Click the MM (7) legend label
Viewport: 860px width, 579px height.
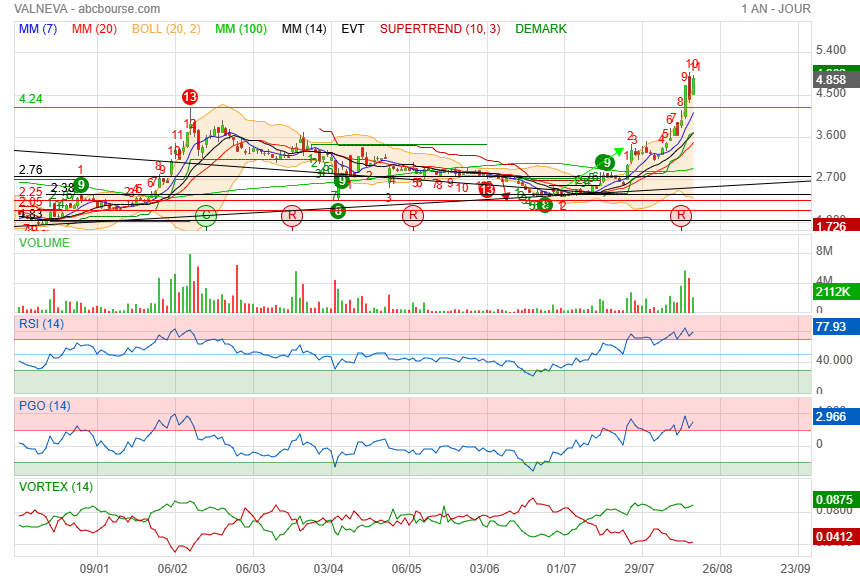click(x=38, y=29)
